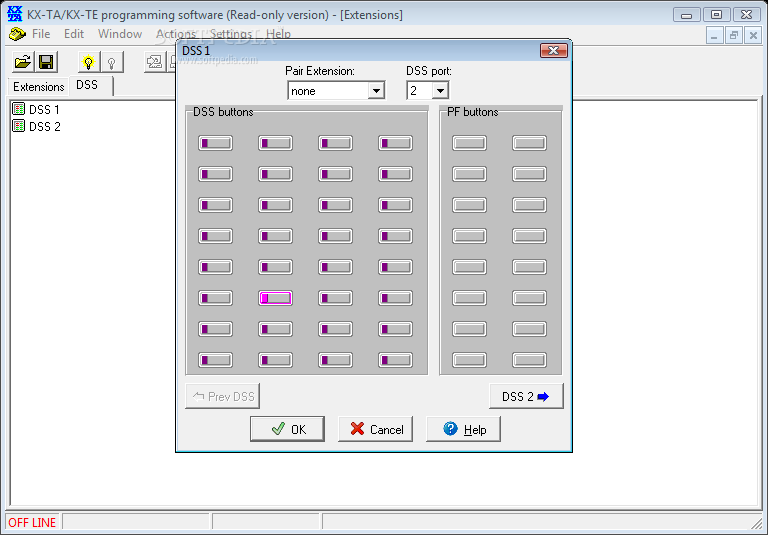Image resolution: width=768 pixels, height=535 pixels.
Task: Click PF button in last row, left column
Action: click(469, 360)
